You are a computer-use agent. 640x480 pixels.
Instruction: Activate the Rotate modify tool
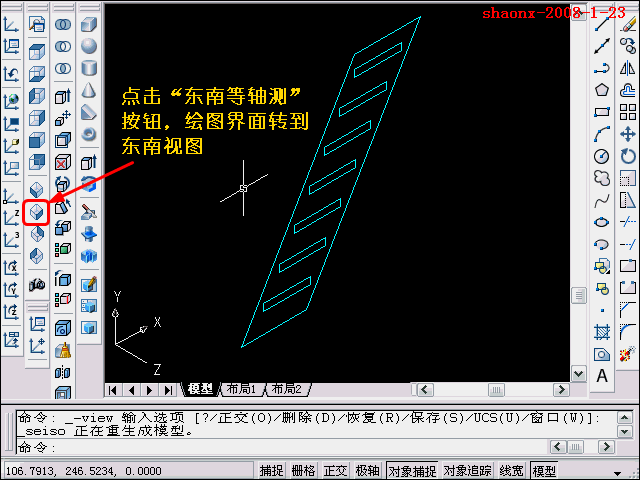coord(628,156)
